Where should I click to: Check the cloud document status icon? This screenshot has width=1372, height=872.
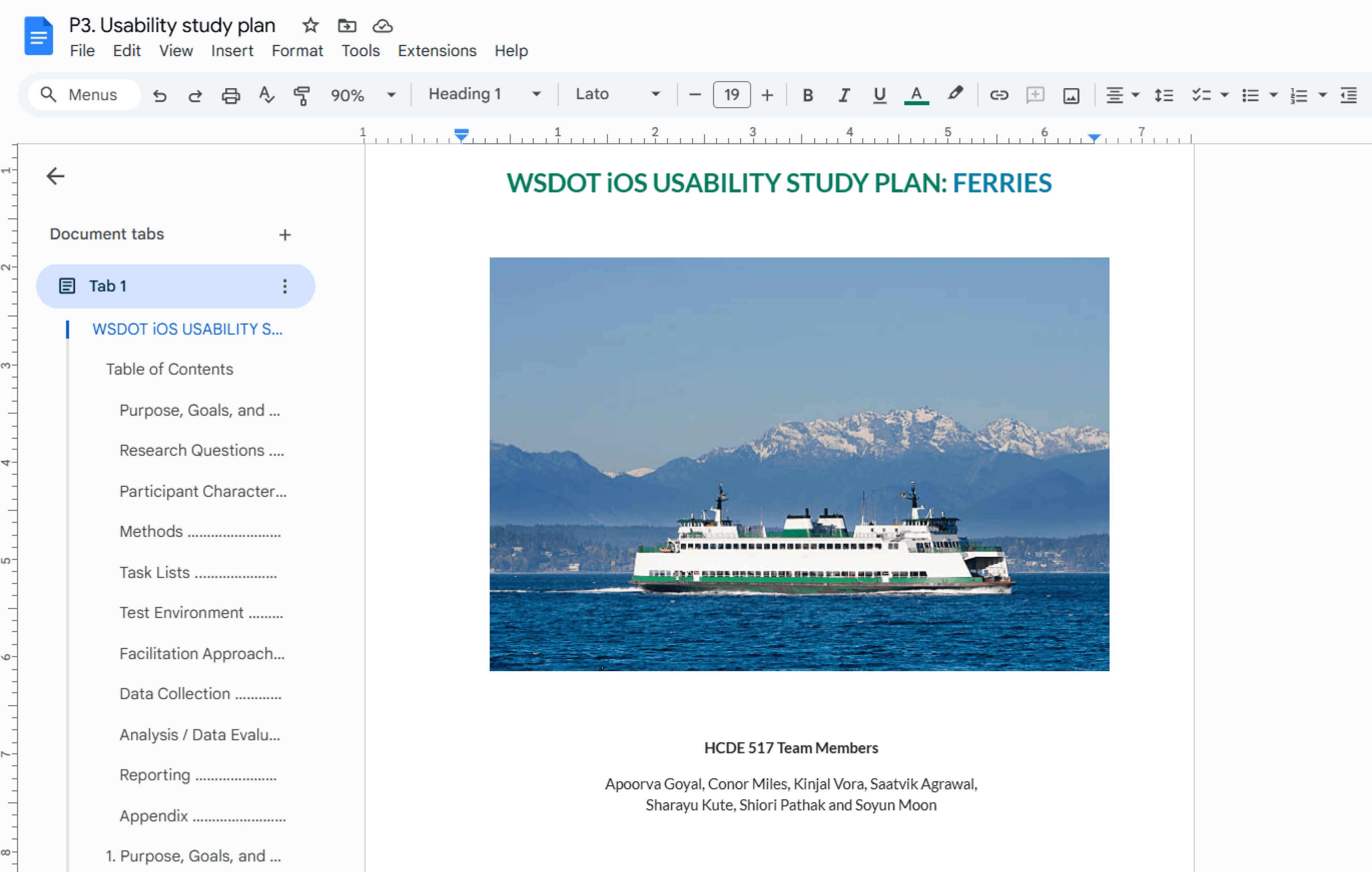click(383, 26)
